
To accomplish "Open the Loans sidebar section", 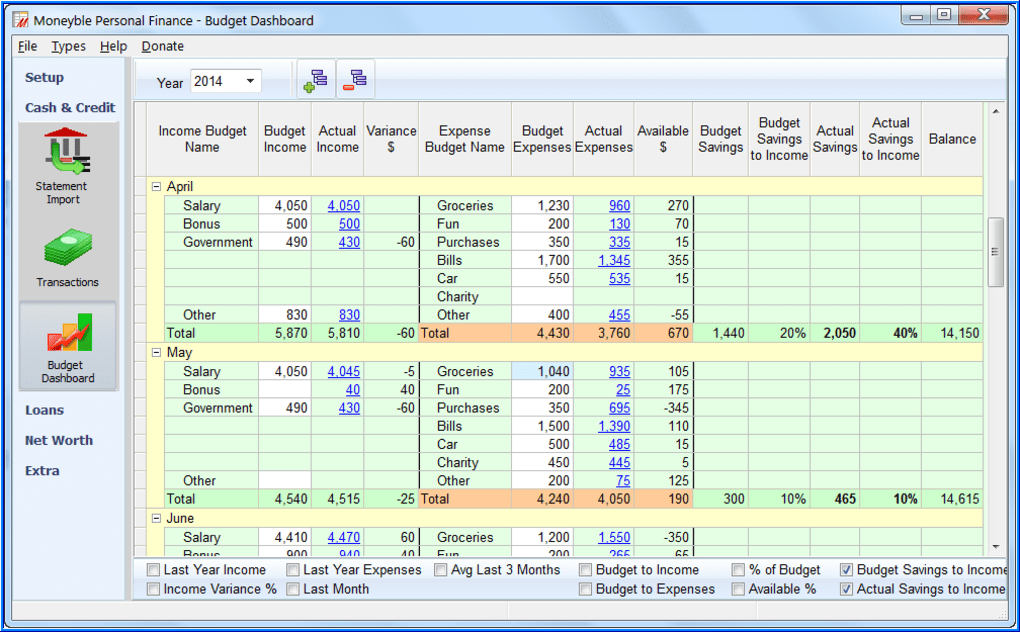I will coord(44,410).
